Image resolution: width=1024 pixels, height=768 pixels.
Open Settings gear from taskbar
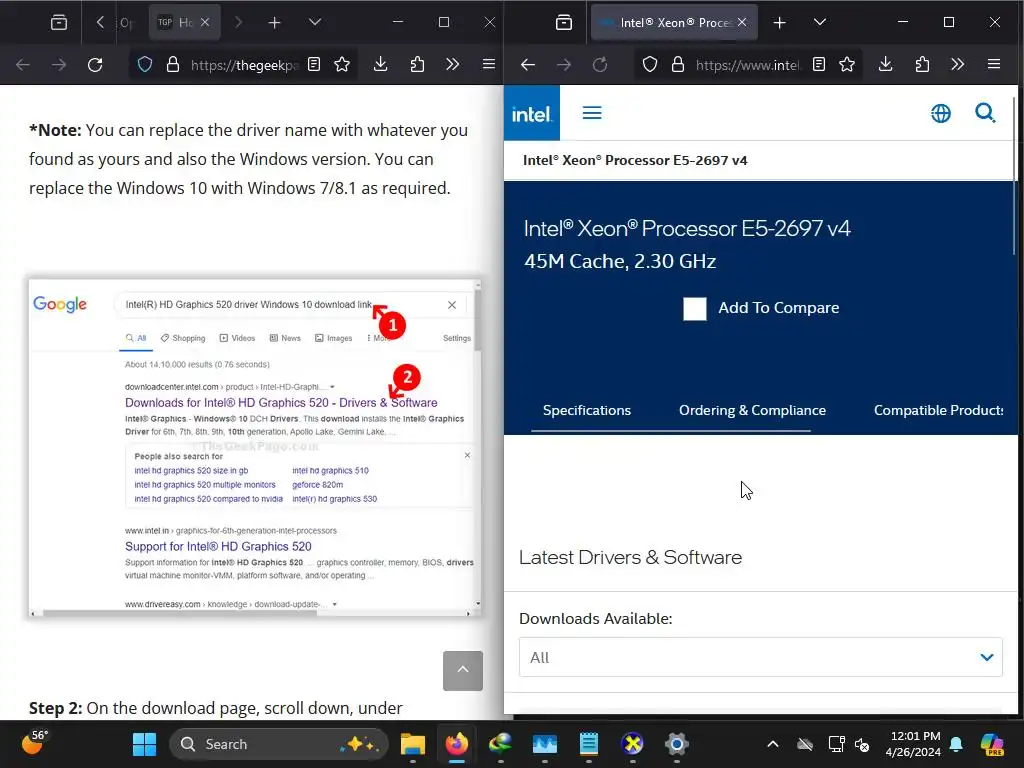tap(677, 744)
